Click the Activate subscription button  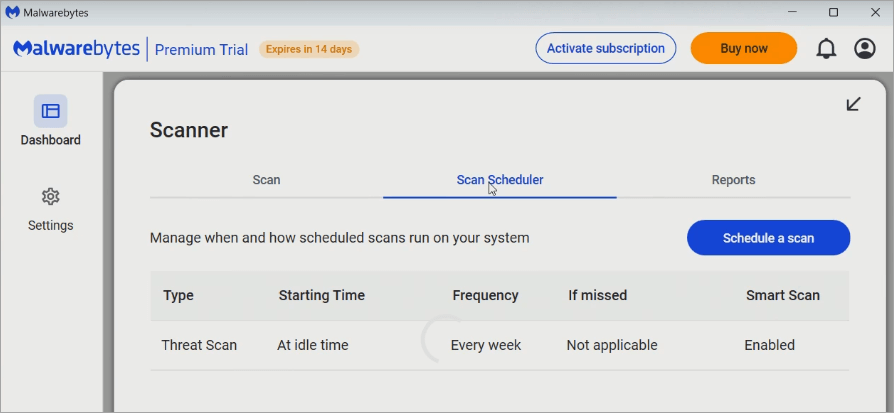click(x=606, y=48)
